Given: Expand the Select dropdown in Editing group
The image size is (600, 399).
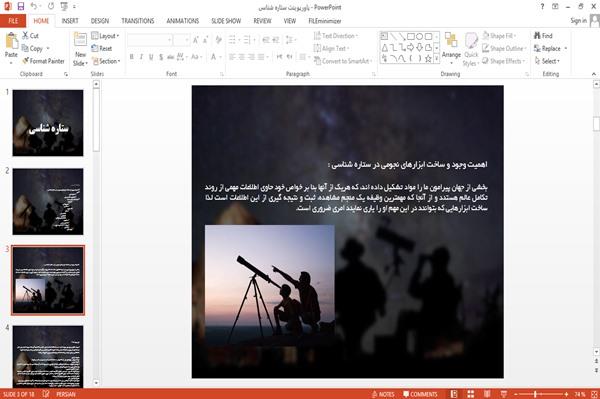Looking at the screenshot, I should click(548, 61).
